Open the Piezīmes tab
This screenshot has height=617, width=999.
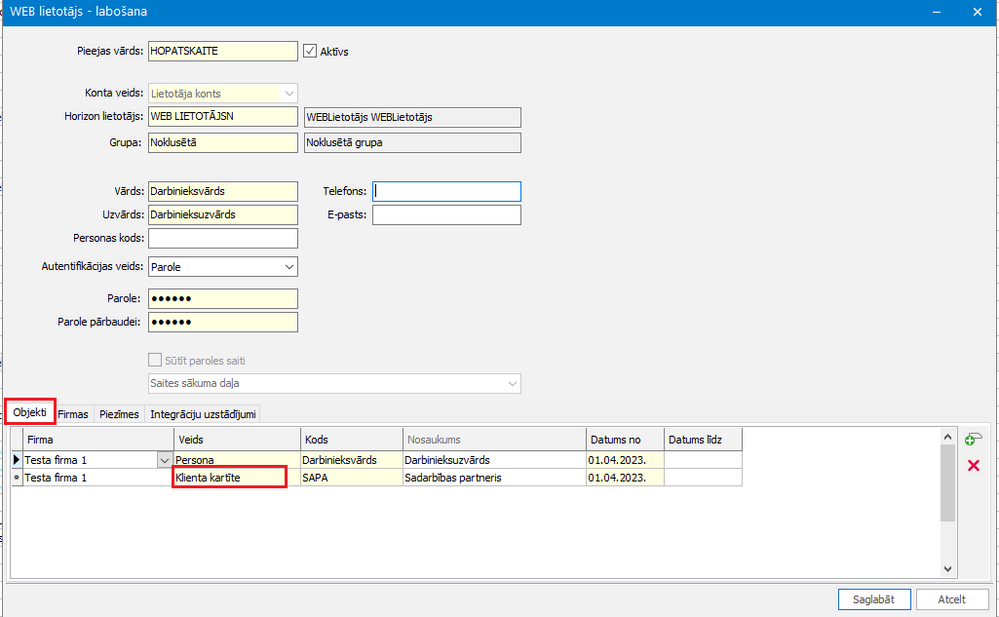coord(119,413)
